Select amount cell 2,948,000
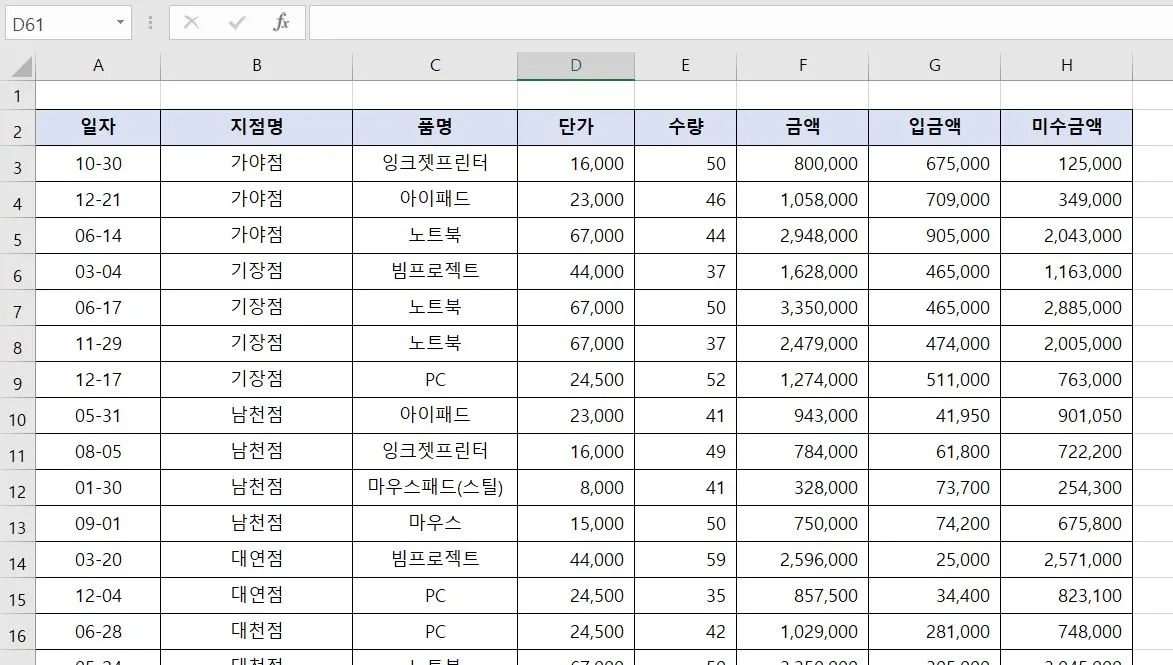This screenshot has height=665, width=1173. 803,236
